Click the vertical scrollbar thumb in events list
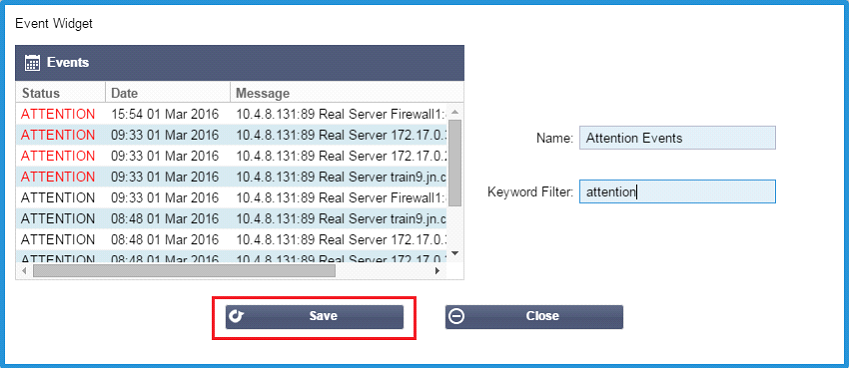Image resolution: width=850 pixels, height=369 pixels. [x=455, y=163]
